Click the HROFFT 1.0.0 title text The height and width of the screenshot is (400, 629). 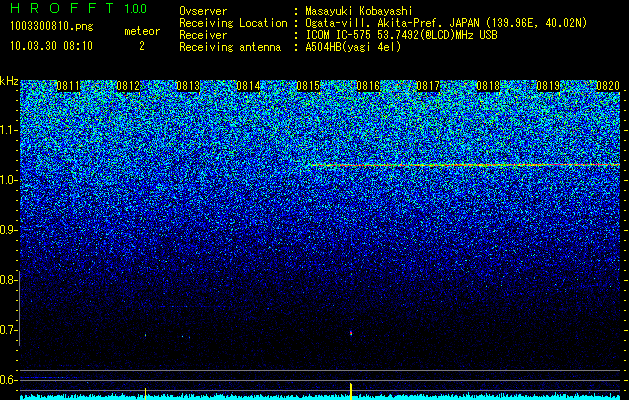[79, 8]
